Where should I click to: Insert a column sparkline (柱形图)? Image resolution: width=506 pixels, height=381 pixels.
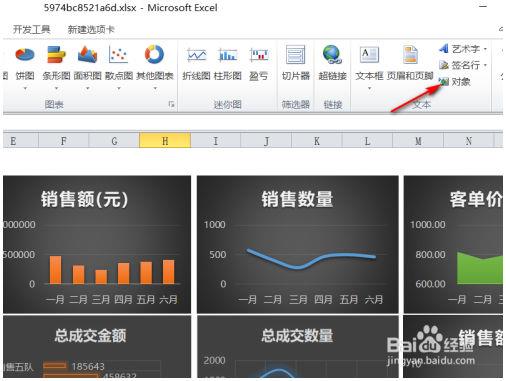click(x=228, y=63)
